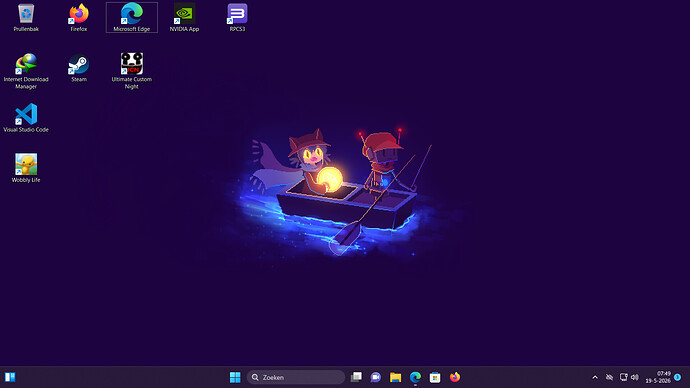This screenshot has height=388, width=690.
Task: Open the video chat app in taskbar
Action: [x=375, y=377]
